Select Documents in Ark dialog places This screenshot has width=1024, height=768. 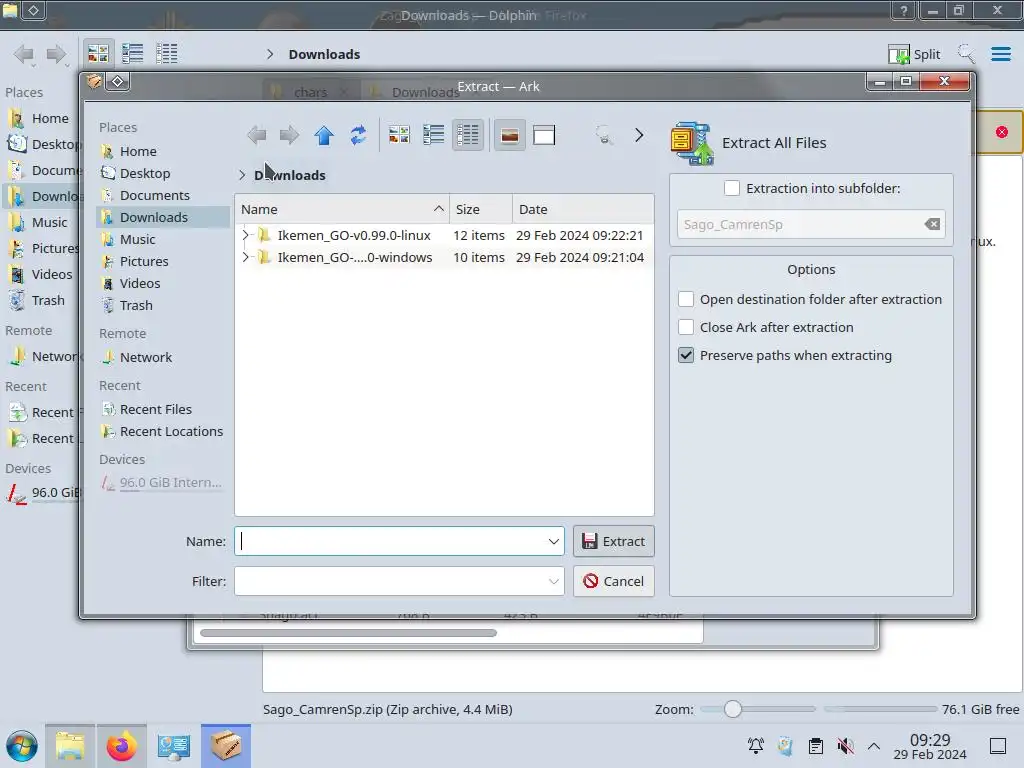[163, 195]
